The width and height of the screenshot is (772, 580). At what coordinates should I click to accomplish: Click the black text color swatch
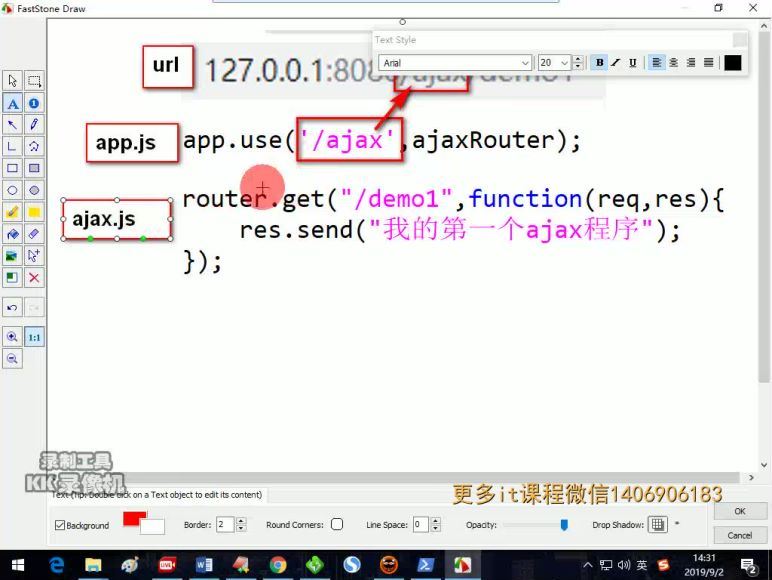733,63
